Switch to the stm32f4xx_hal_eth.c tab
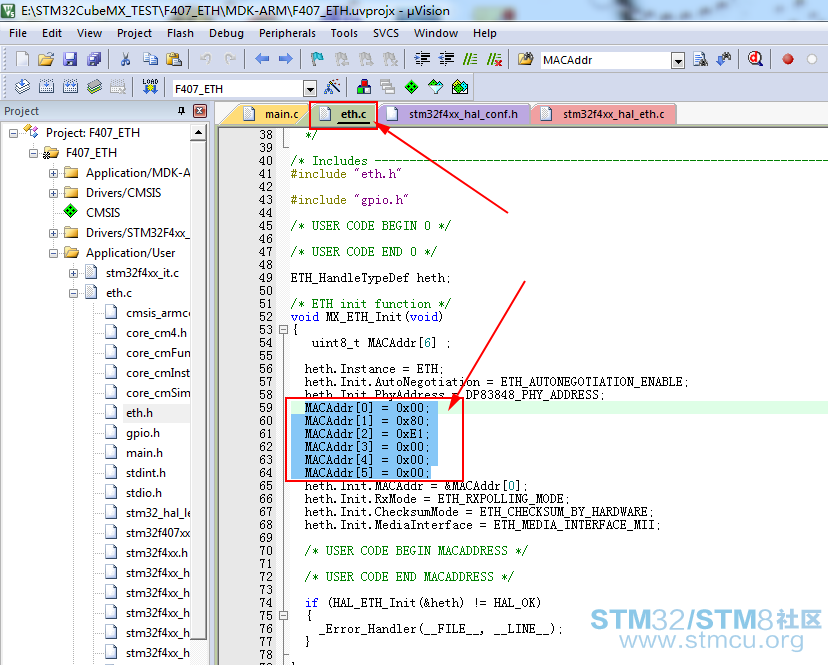This screenshot has width=828, height=665. (605, 114)
